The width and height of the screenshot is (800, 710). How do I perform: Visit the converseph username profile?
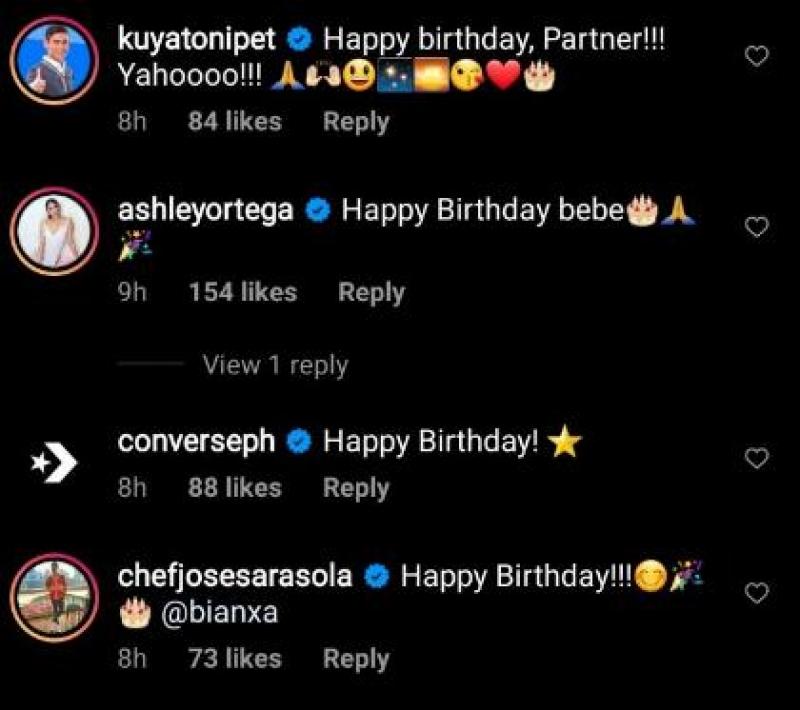click(x=196, y=442)
